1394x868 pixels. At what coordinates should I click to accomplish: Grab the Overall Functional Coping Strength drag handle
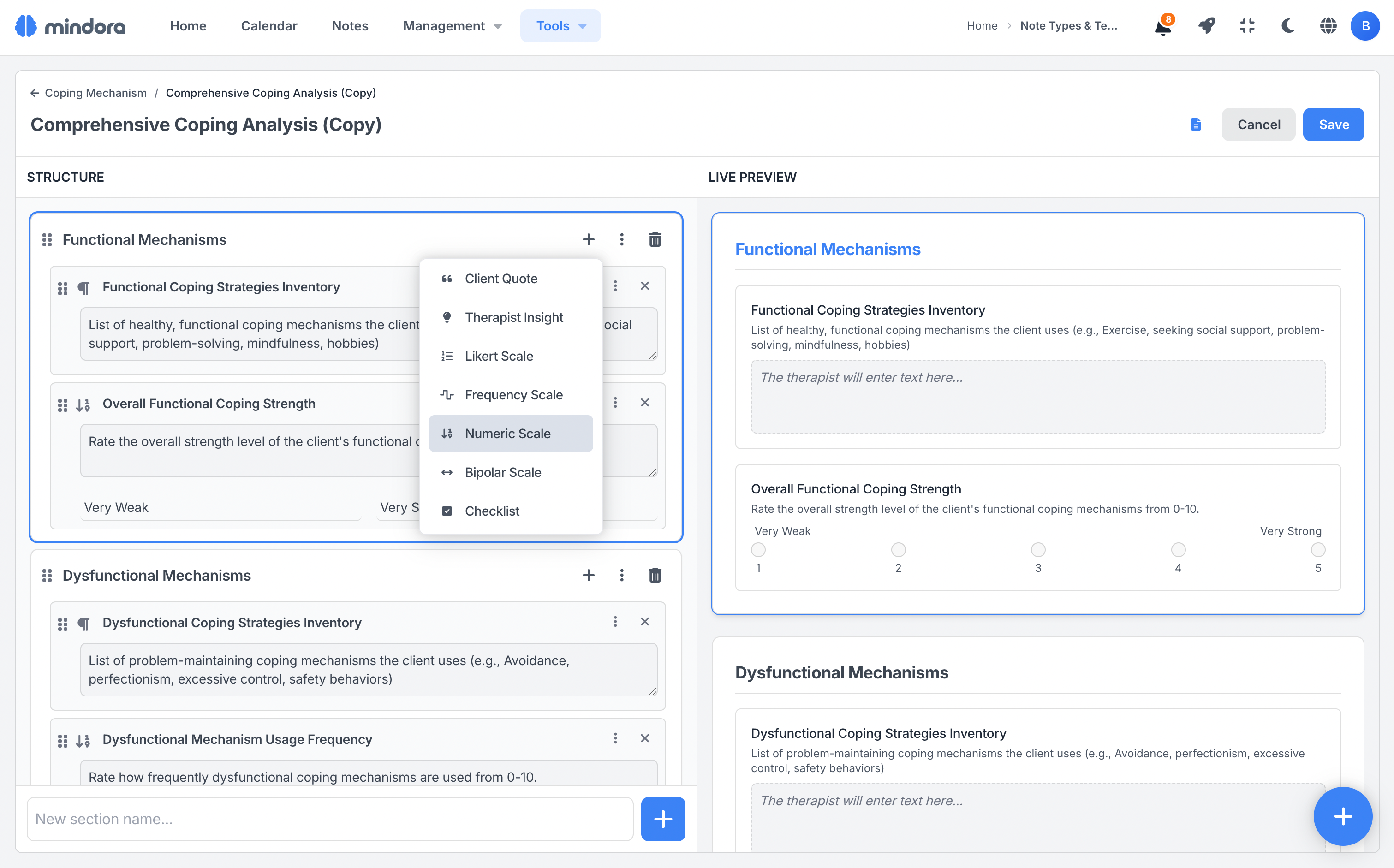[x=63, y=405]
